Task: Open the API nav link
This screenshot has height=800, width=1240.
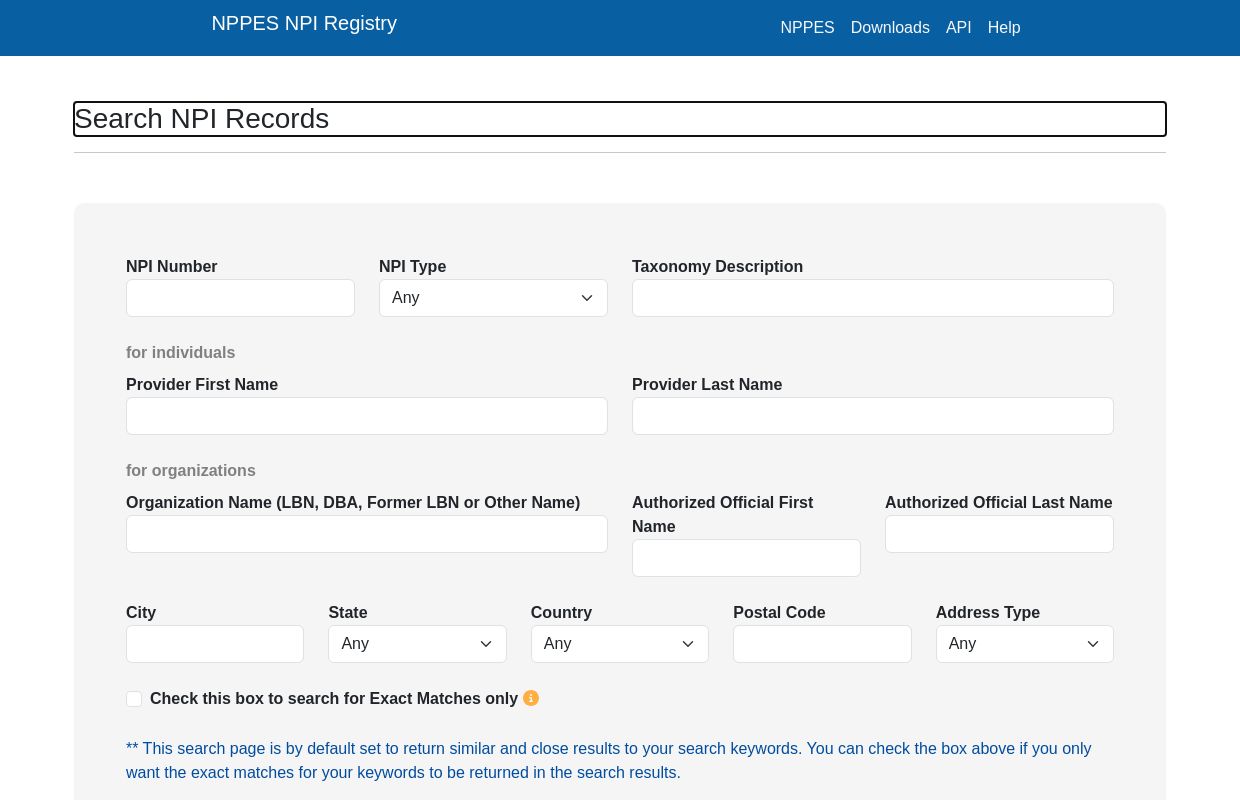Action: (959, 28)
